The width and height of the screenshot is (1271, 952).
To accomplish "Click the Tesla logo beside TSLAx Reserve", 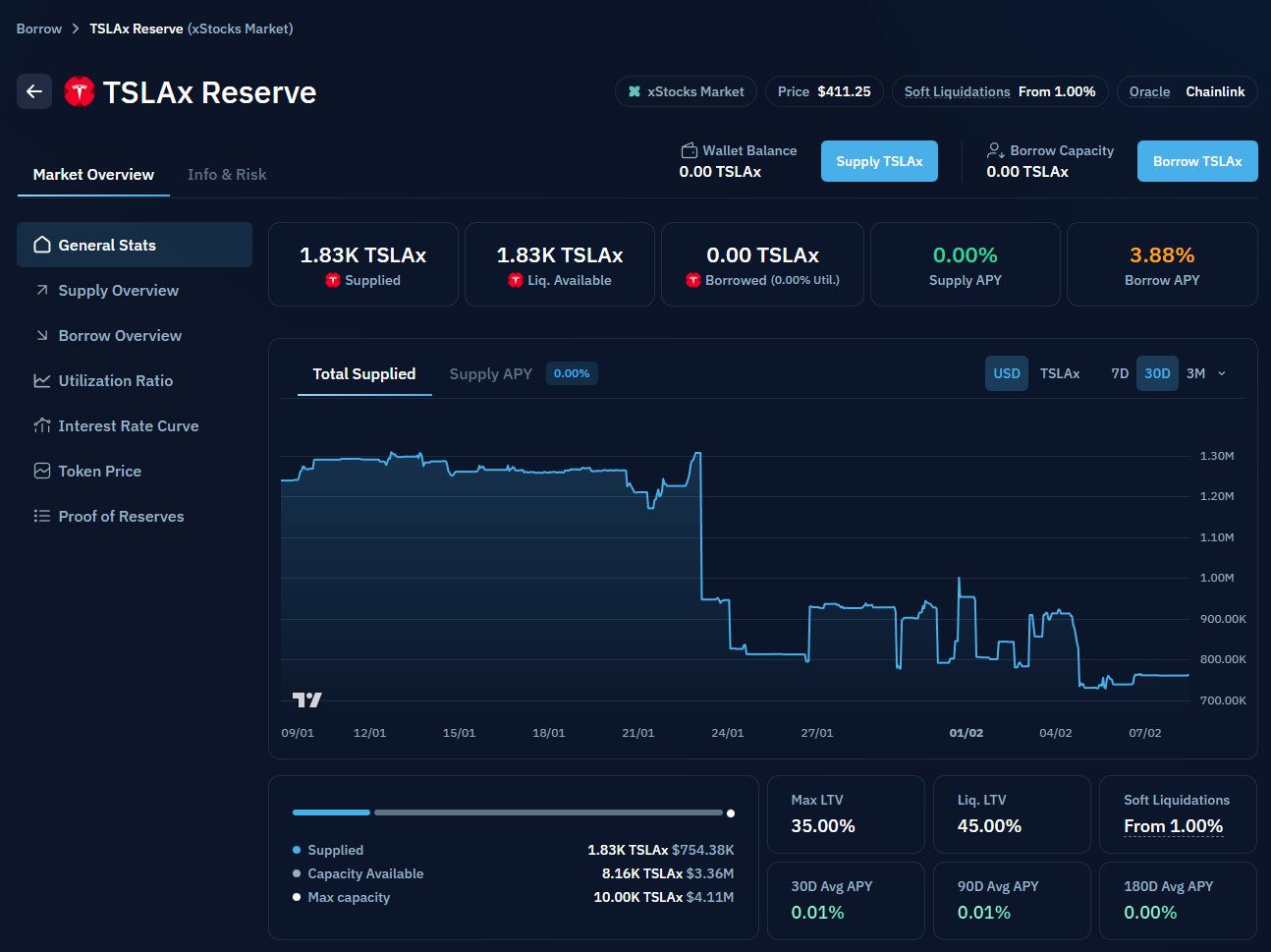I will [79, 91].
